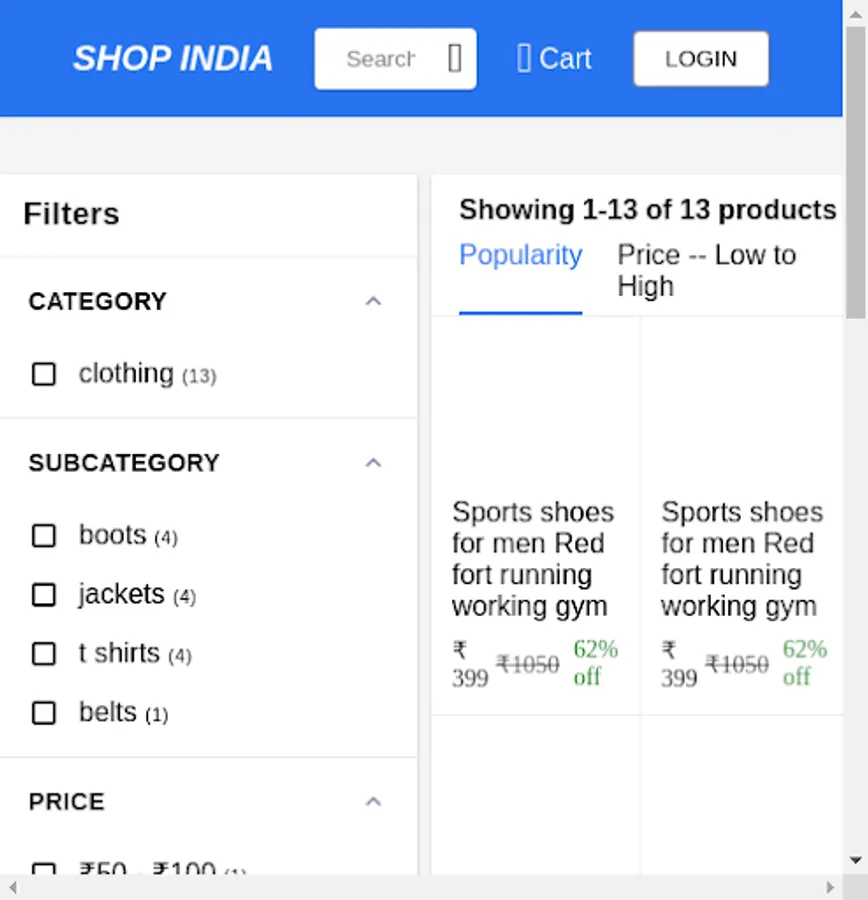868x900 pixels.
Task: Switch to the Popularity sorting tab
Action: pos(520,255)
